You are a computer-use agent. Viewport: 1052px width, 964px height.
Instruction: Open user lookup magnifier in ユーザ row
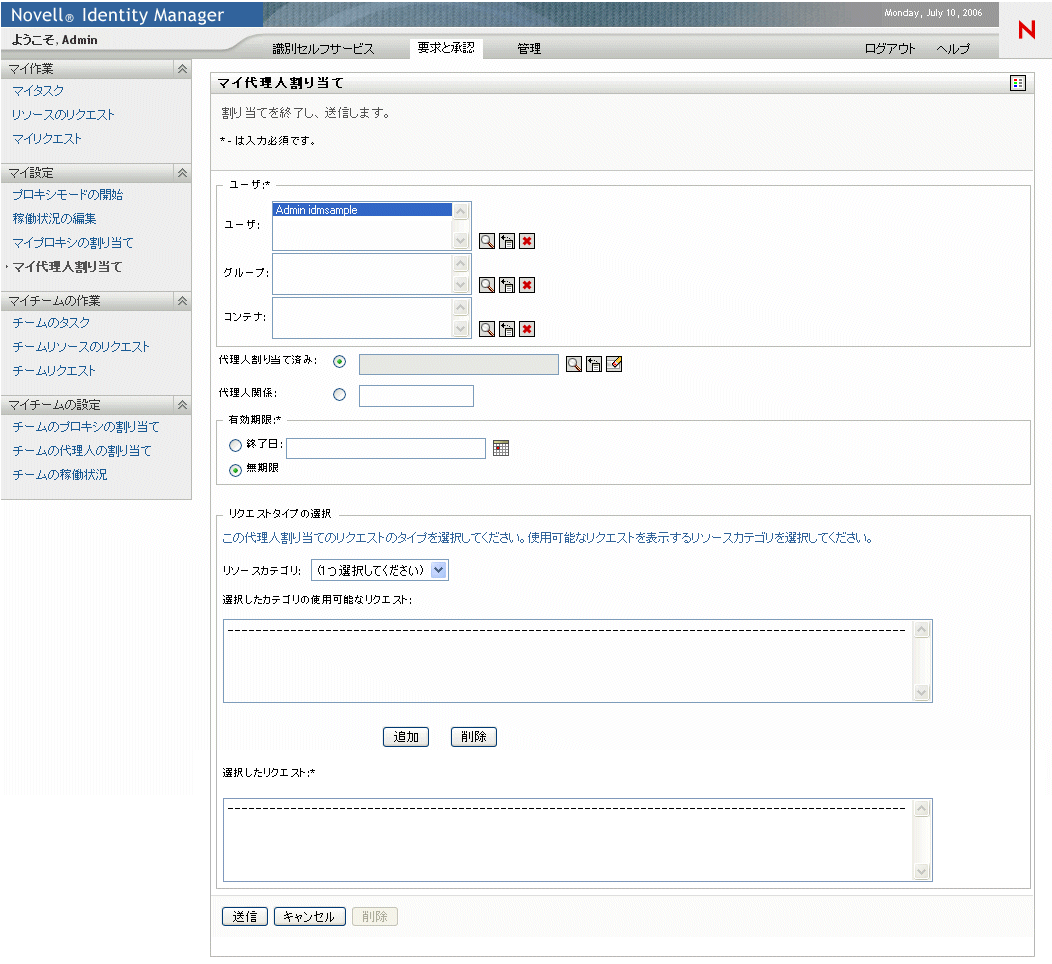487,241
